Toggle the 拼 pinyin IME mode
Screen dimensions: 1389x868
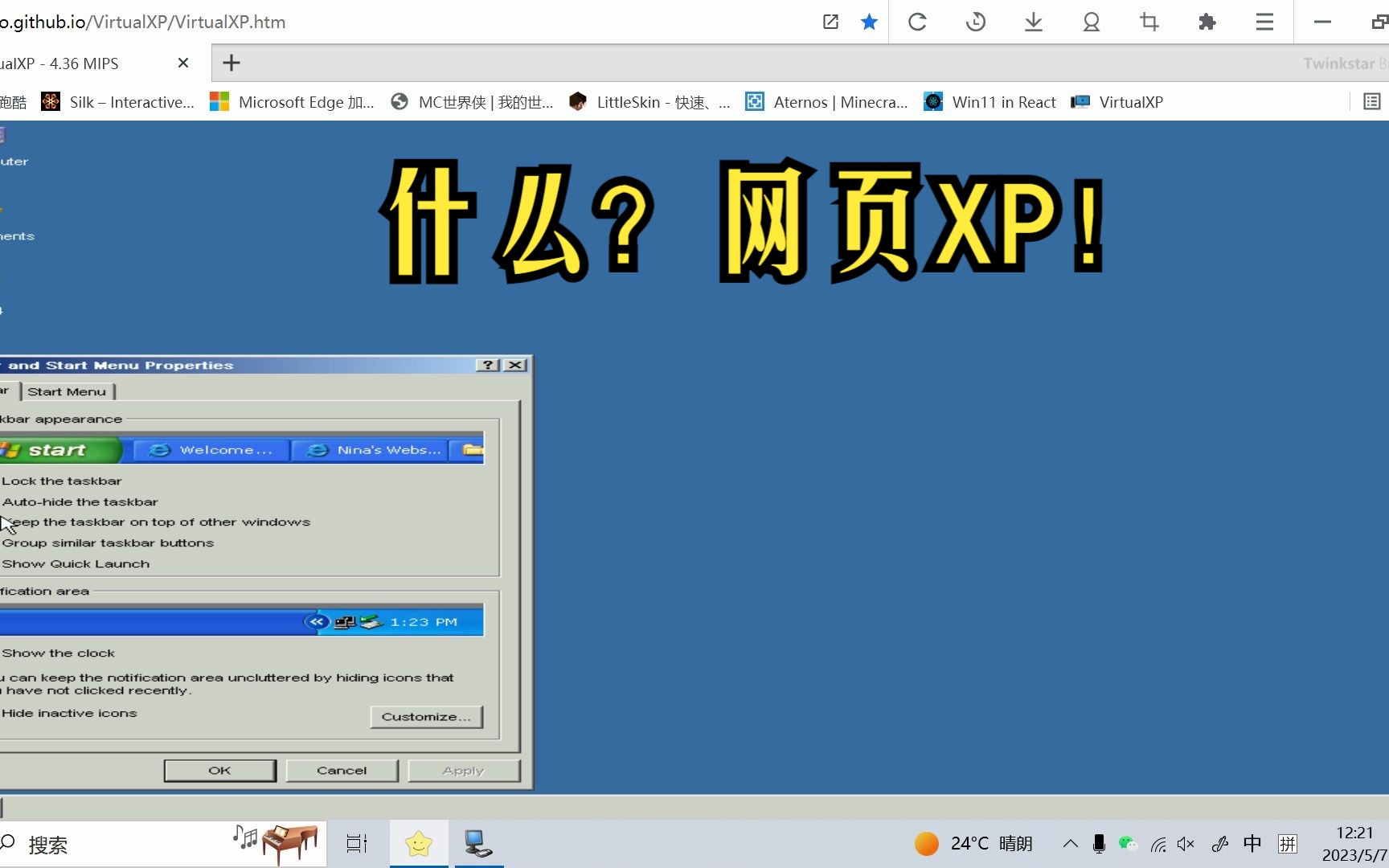(1288, 844)
